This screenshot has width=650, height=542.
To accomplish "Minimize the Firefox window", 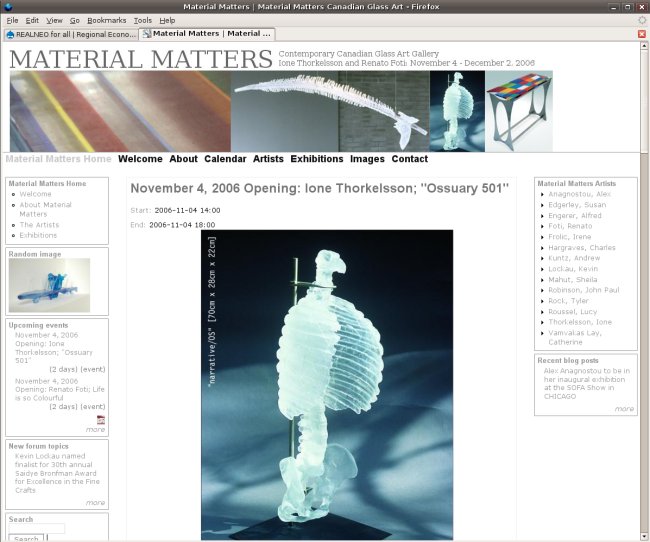I will point(614,7).
